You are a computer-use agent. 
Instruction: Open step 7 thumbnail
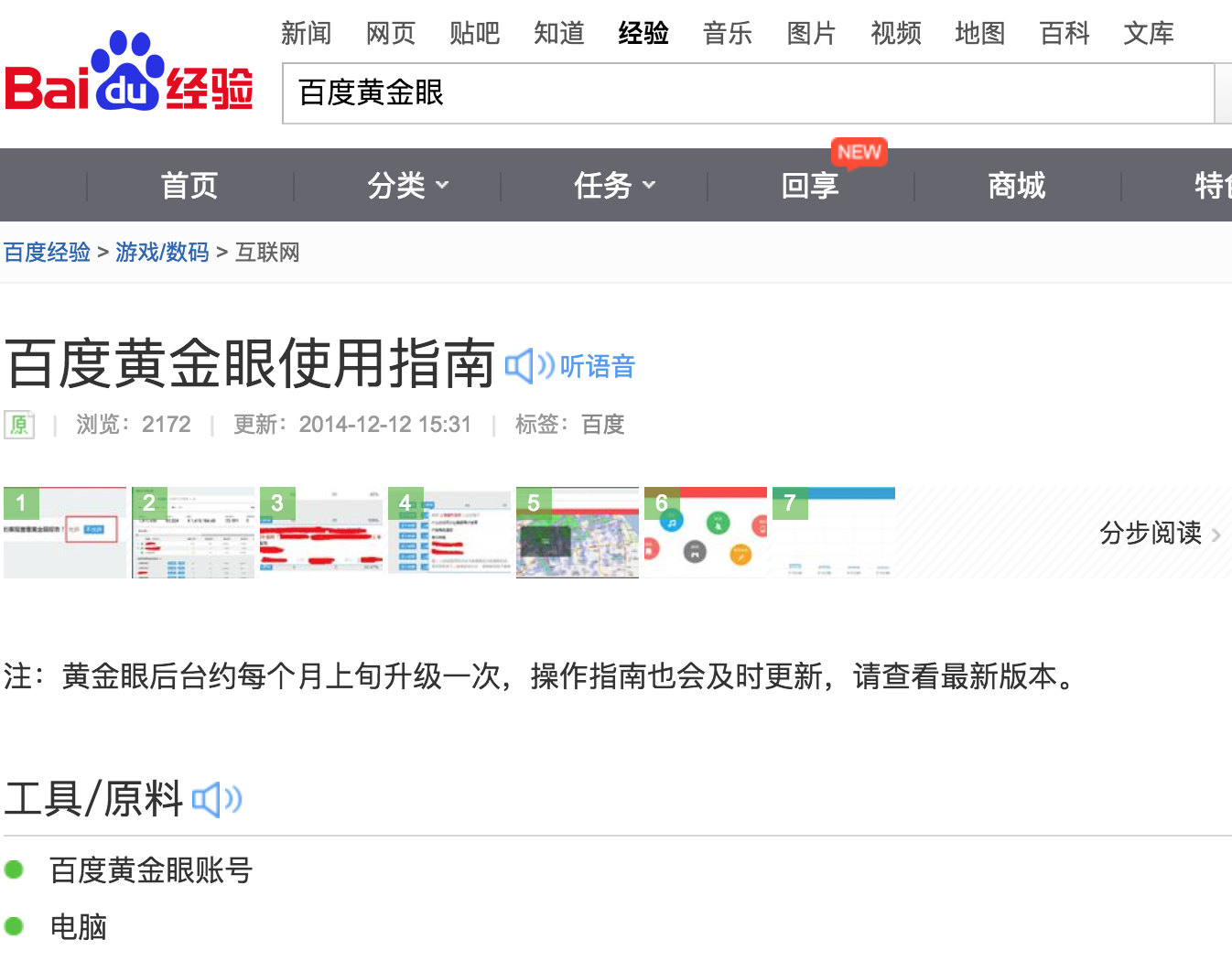(x=834, y=533)
